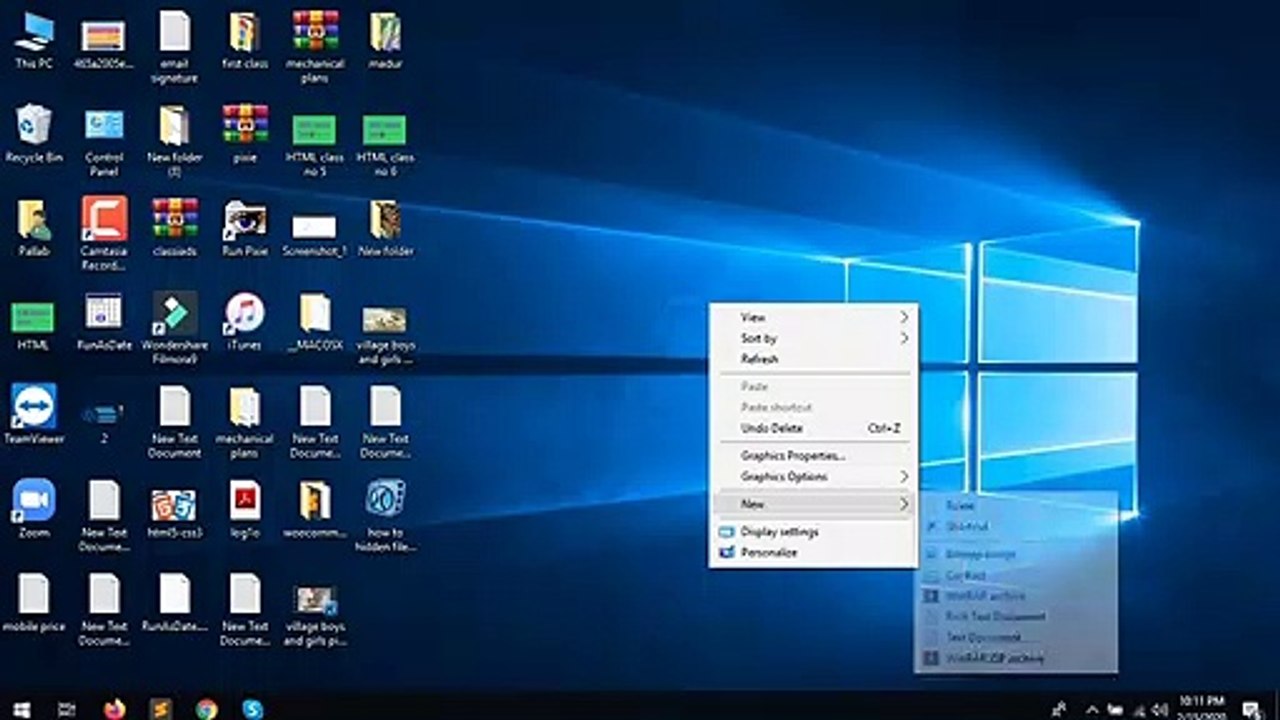This screenshot has height=720, width=1280.
Task: Open Graphics Properties from context menu
Action: tap(813, 455)
